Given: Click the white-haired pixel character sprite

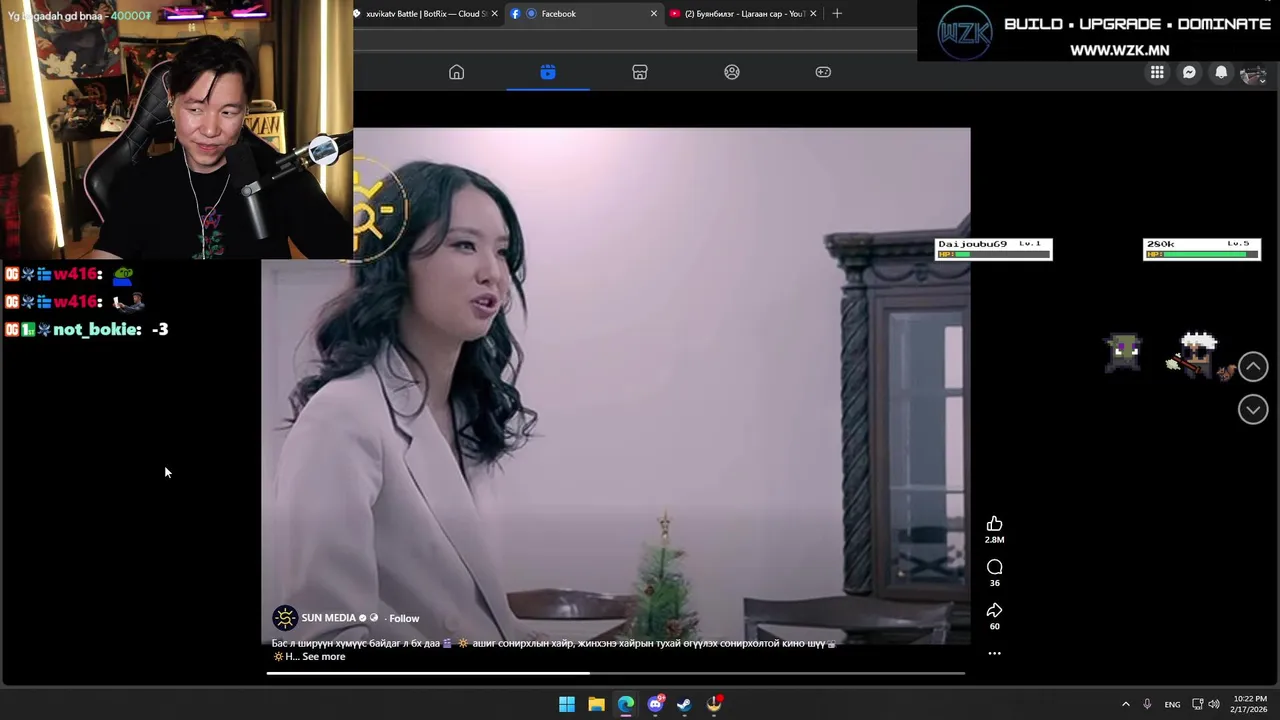Looking at the screenshot, I should [1198, 356].
